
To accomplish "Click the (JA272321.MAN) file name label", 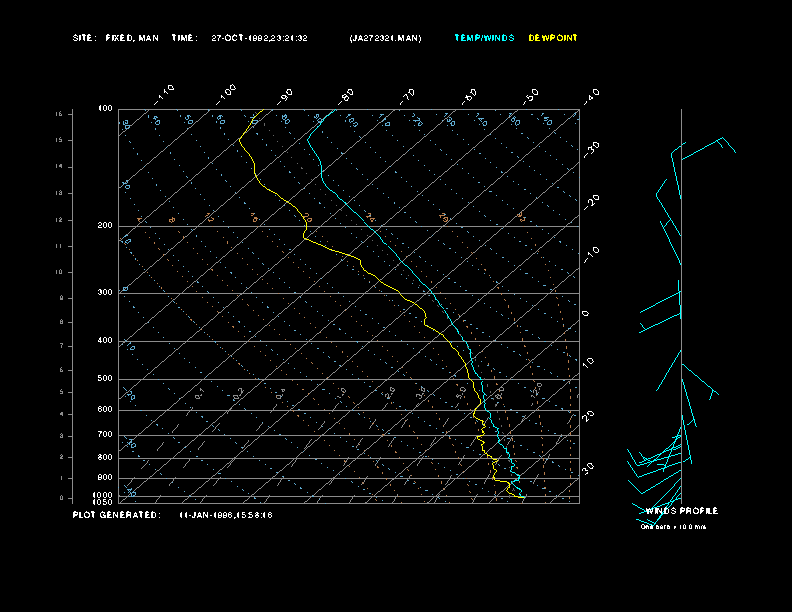I will point(385,38).
